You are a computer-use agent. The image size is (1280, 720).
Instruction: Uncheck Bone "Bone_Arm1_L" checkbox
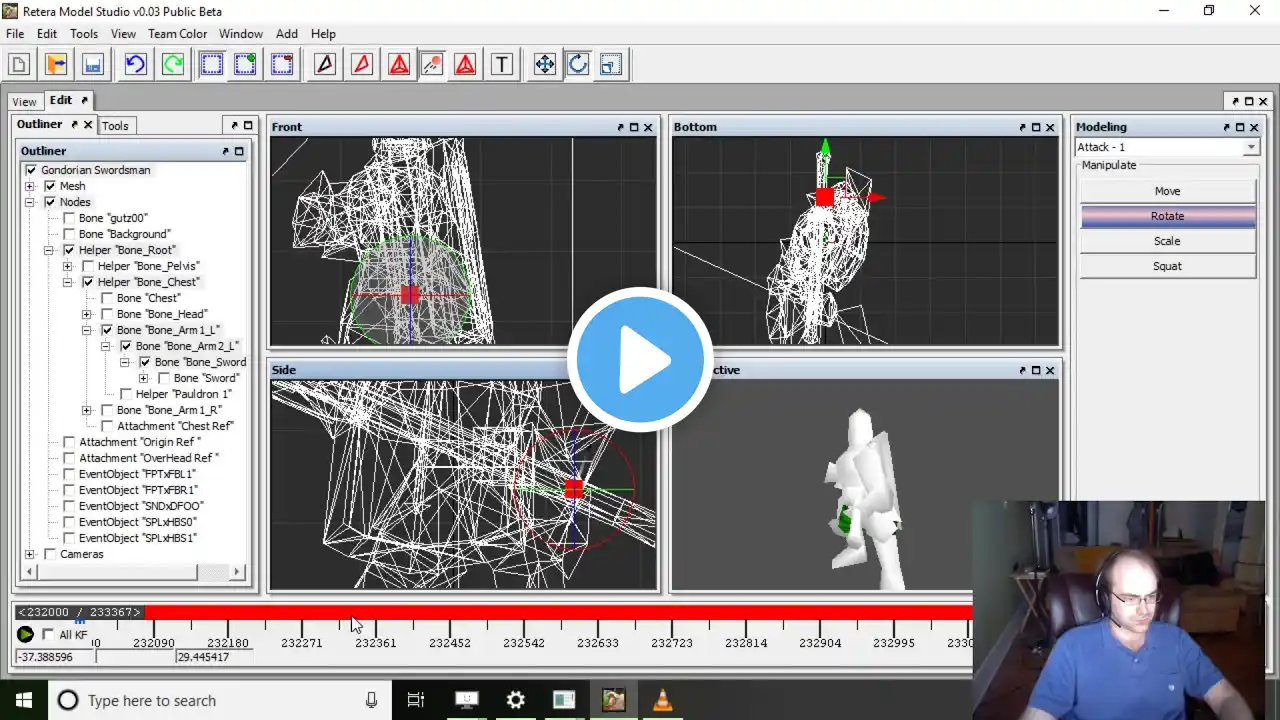pyautogui.click(x=107, y=330)
